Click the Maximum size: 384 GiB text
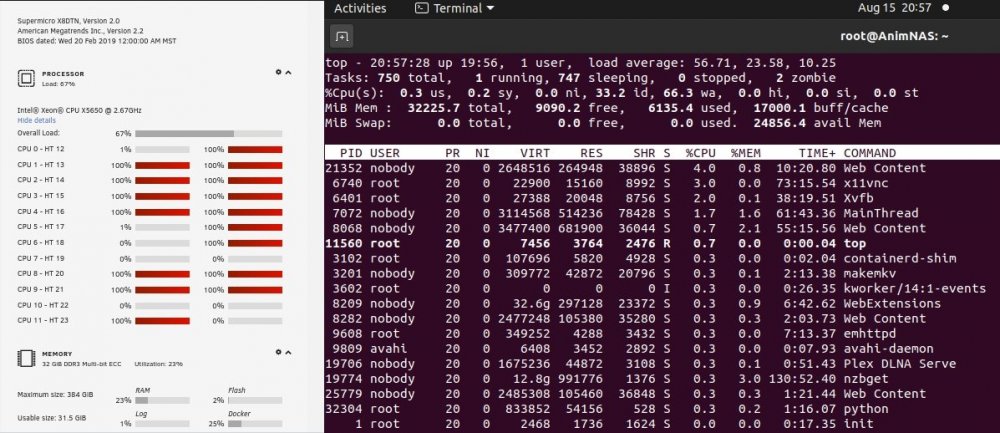1000x433 pixels. 55,395
